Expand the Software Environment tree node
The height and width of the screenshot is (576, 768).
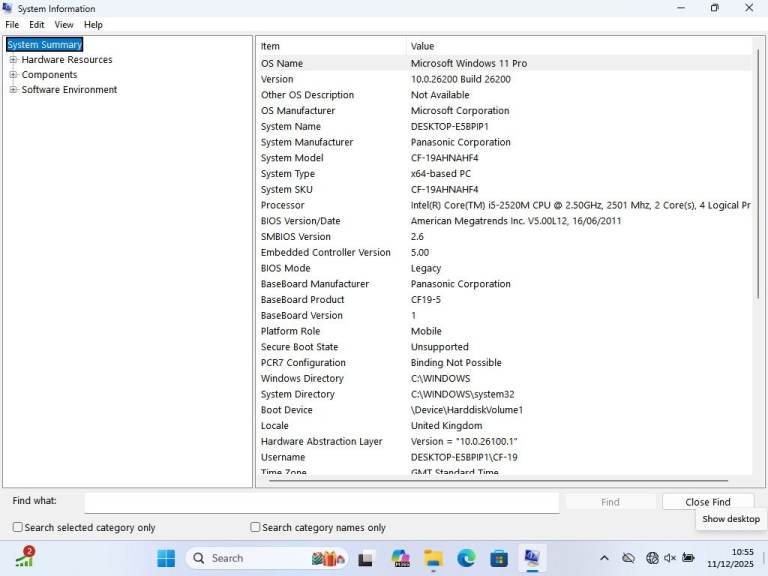click(13, 90)
